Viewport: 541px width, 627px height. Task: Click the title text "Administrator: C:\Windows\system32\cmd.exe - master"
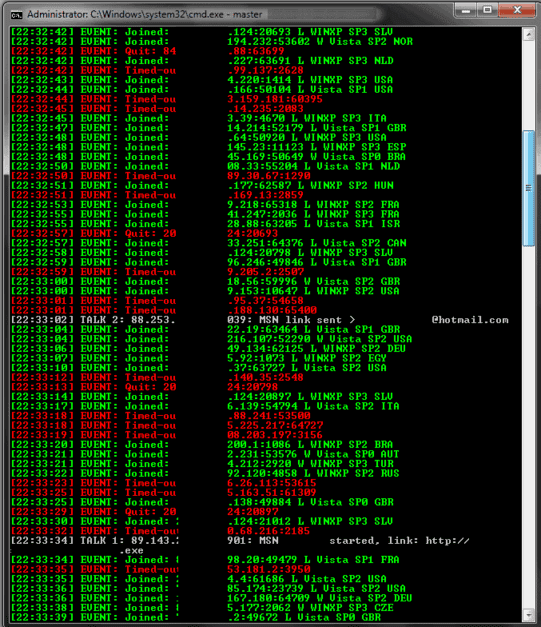tap(145, 15)
